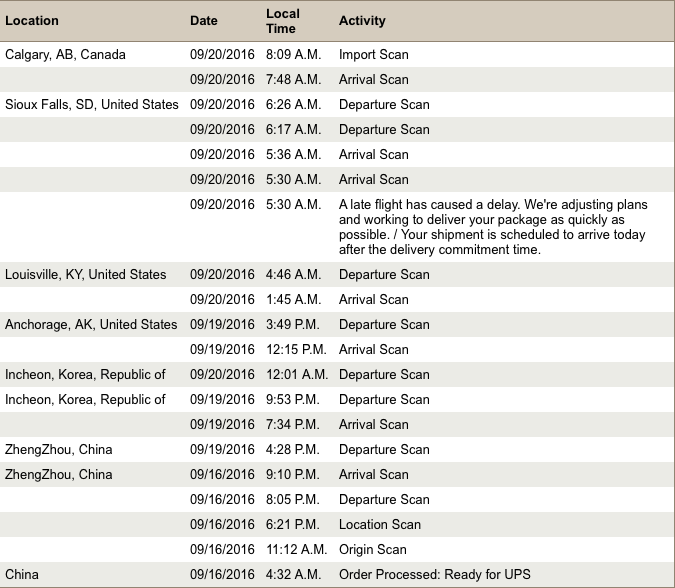Click the 8:05 P.M. time cell

click(293, 499)
